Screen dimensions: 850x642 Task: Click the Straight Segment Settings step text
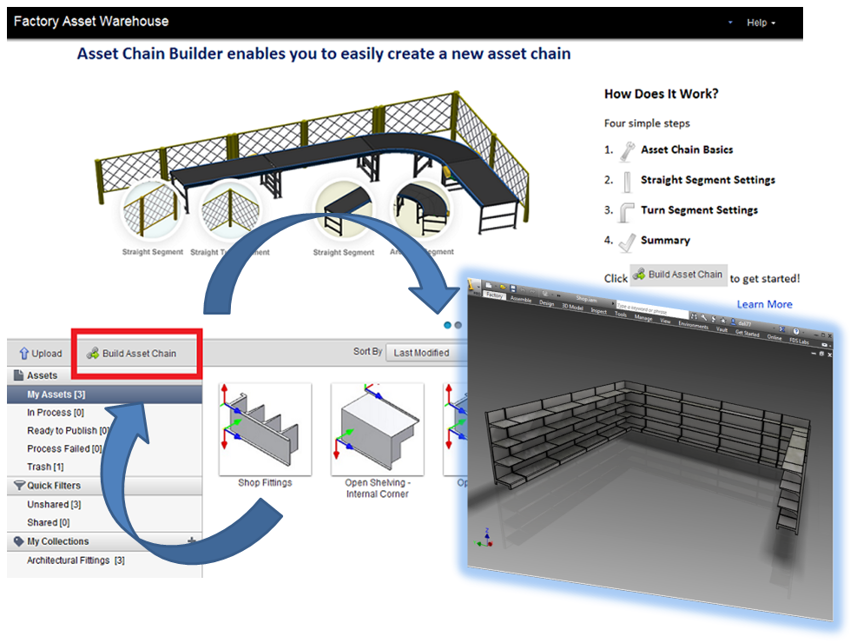[x=708, y=180]
